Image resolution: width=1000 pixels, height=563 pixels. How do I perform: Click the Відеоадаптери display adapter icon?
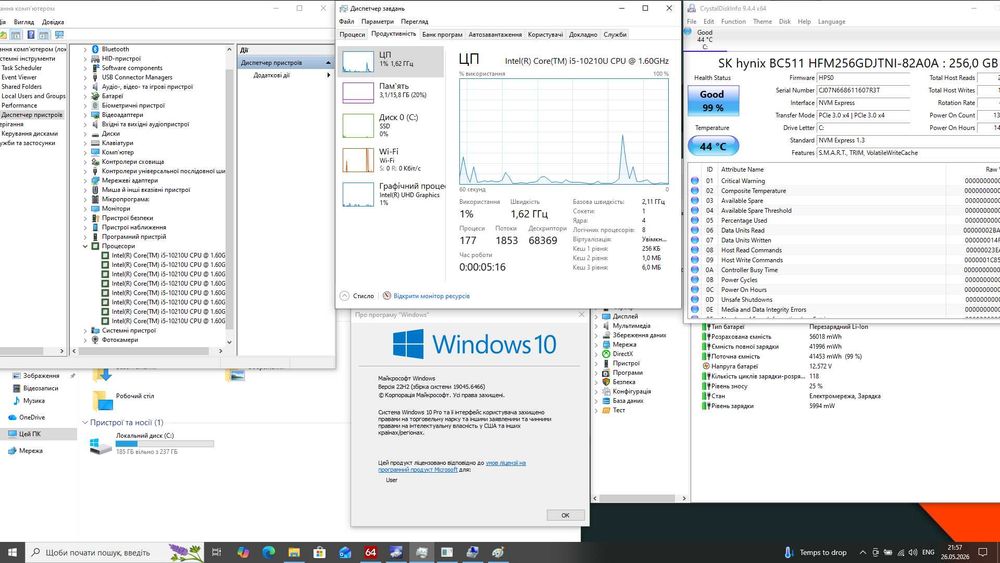pos(95,115)
